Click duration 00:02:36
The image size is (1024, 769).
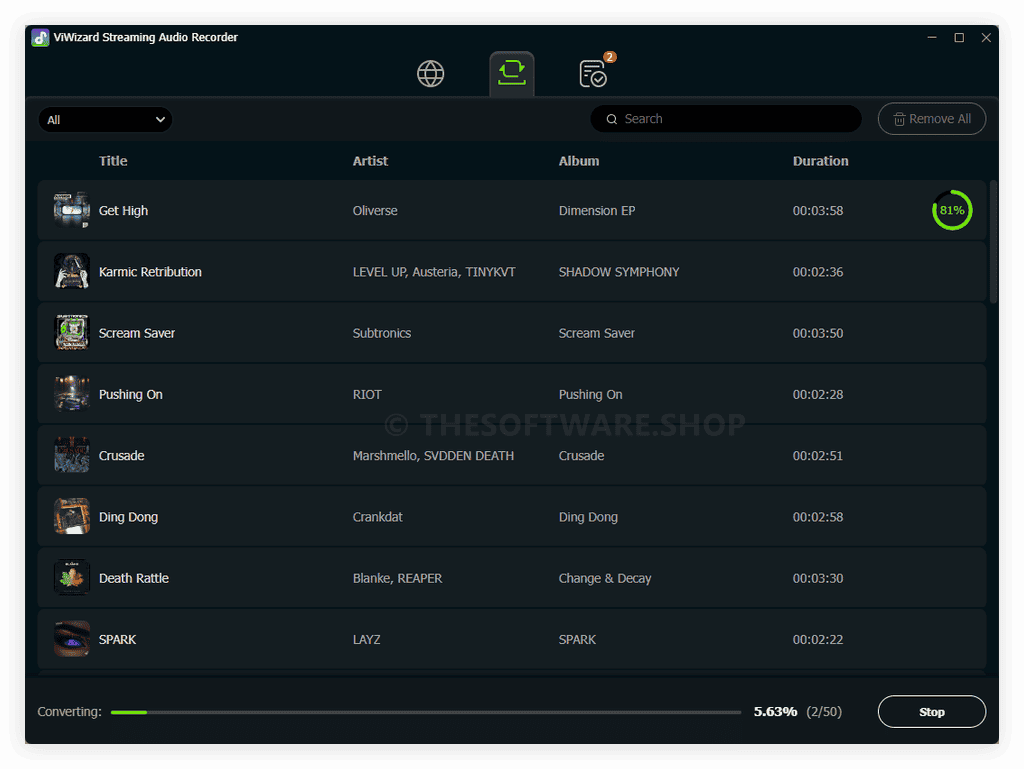818,272
